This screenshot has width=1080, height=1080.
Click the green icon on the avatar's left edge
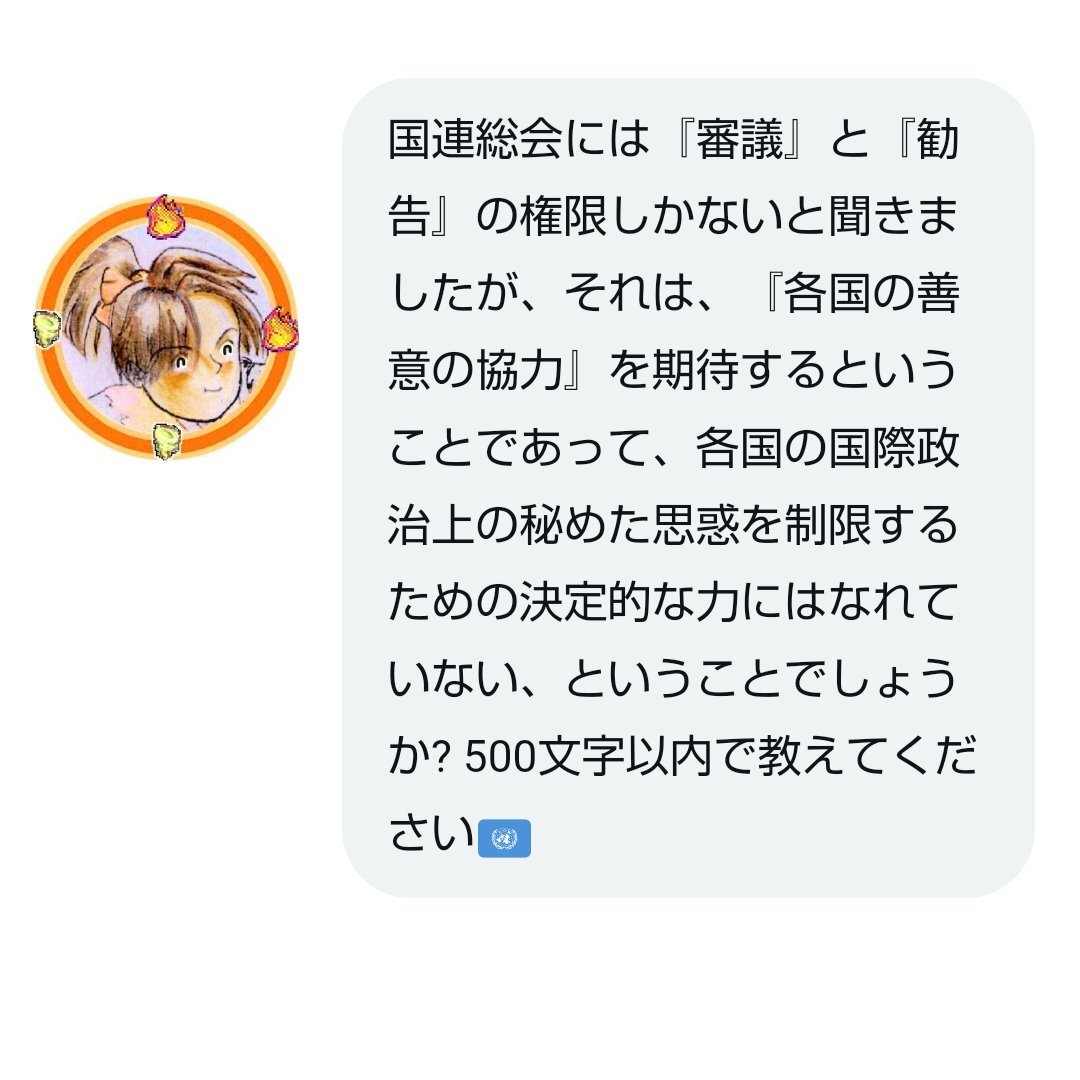(48, 329)
